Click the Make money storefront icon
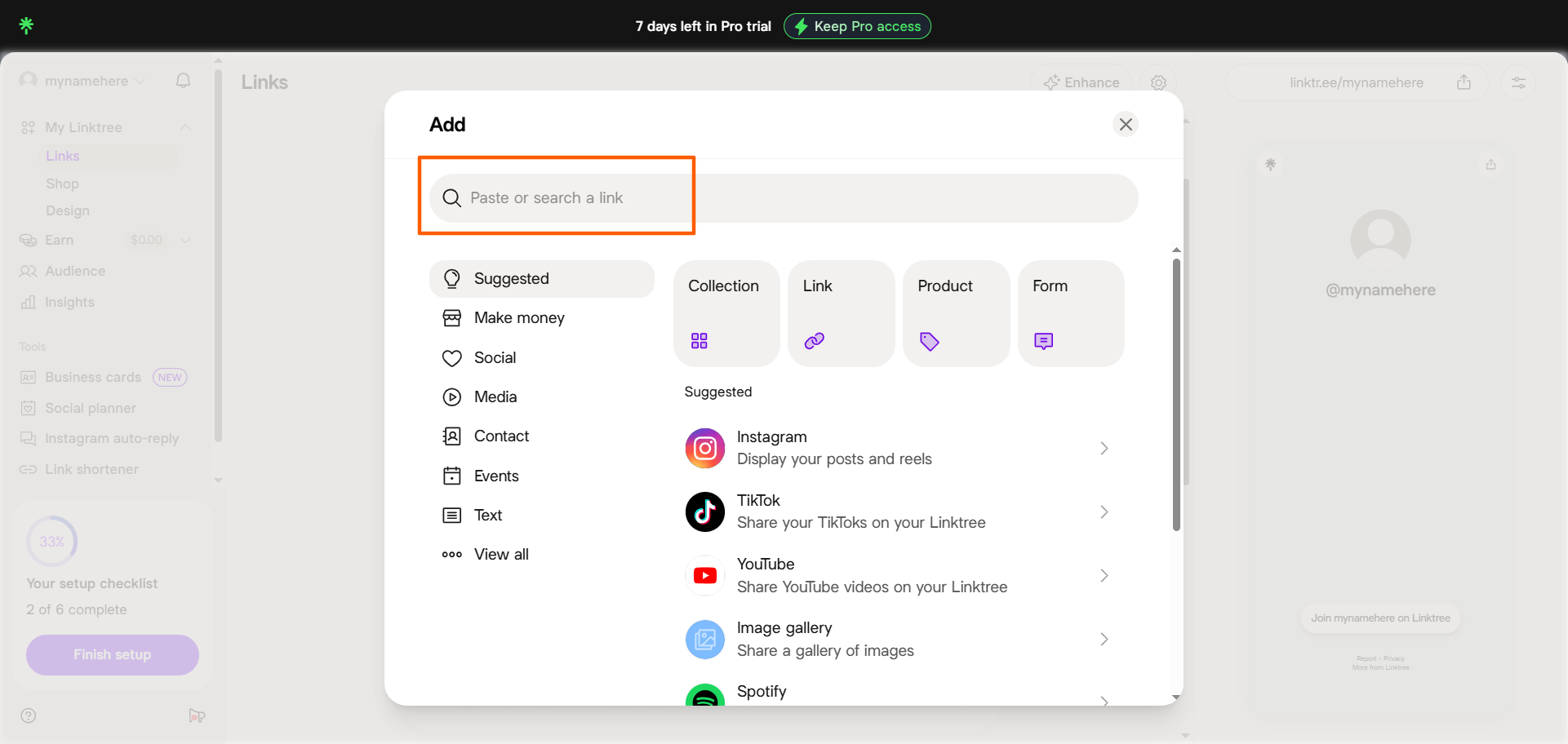The width and height of the screenshot is (1568, 744). (x=452, y=318)
